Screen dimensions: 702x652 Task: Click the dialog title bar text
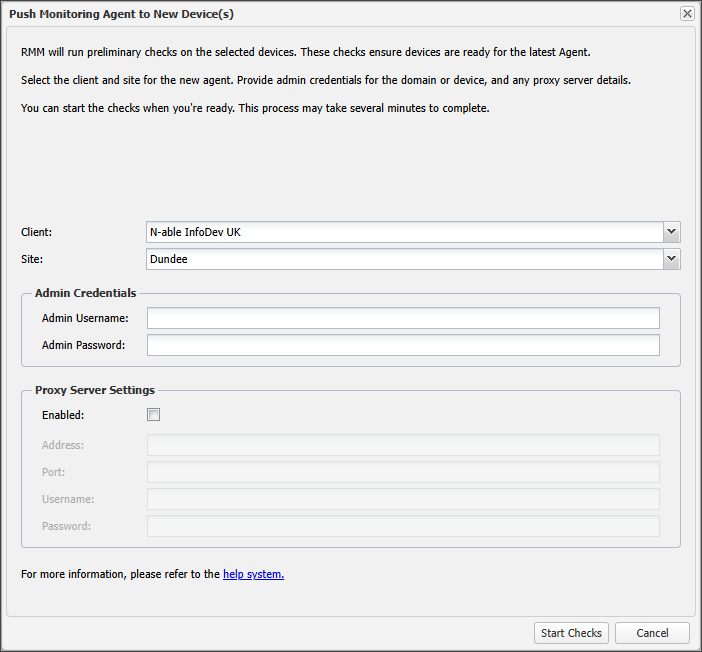[122, 14]
